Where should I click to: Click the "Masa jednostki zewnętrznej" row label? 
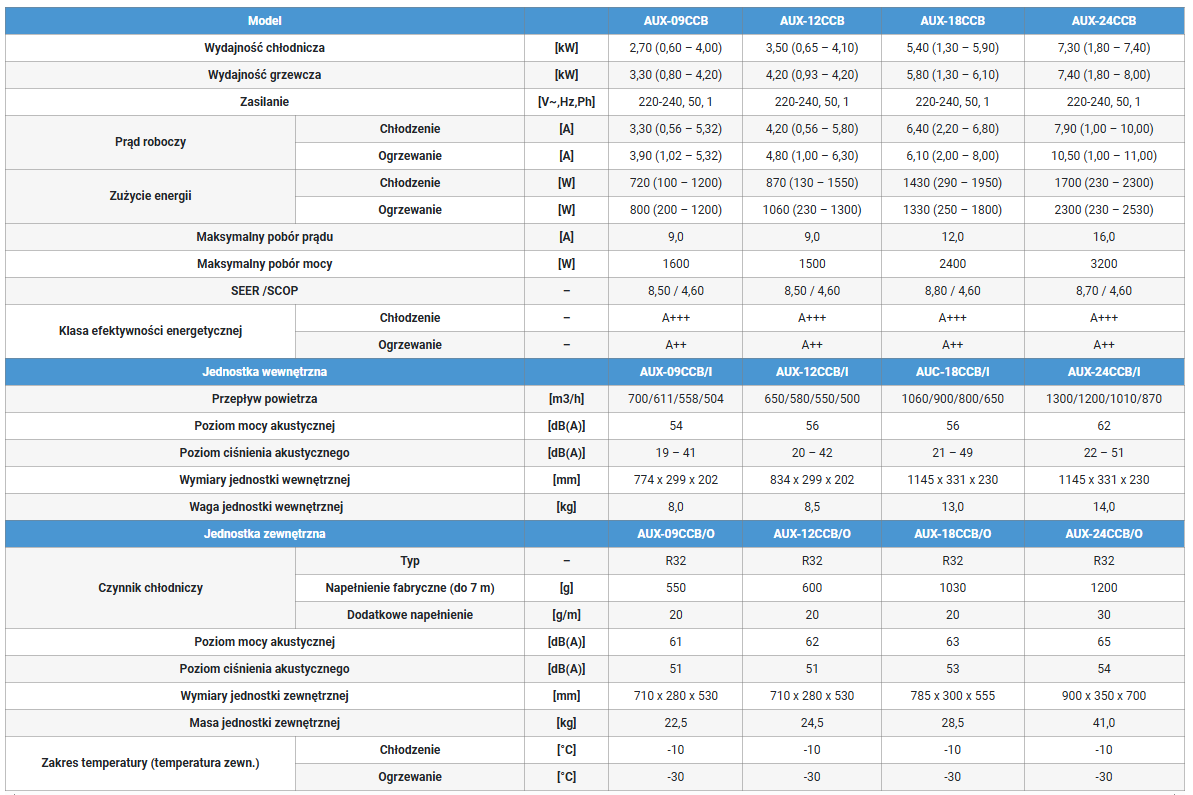(265, 723)
